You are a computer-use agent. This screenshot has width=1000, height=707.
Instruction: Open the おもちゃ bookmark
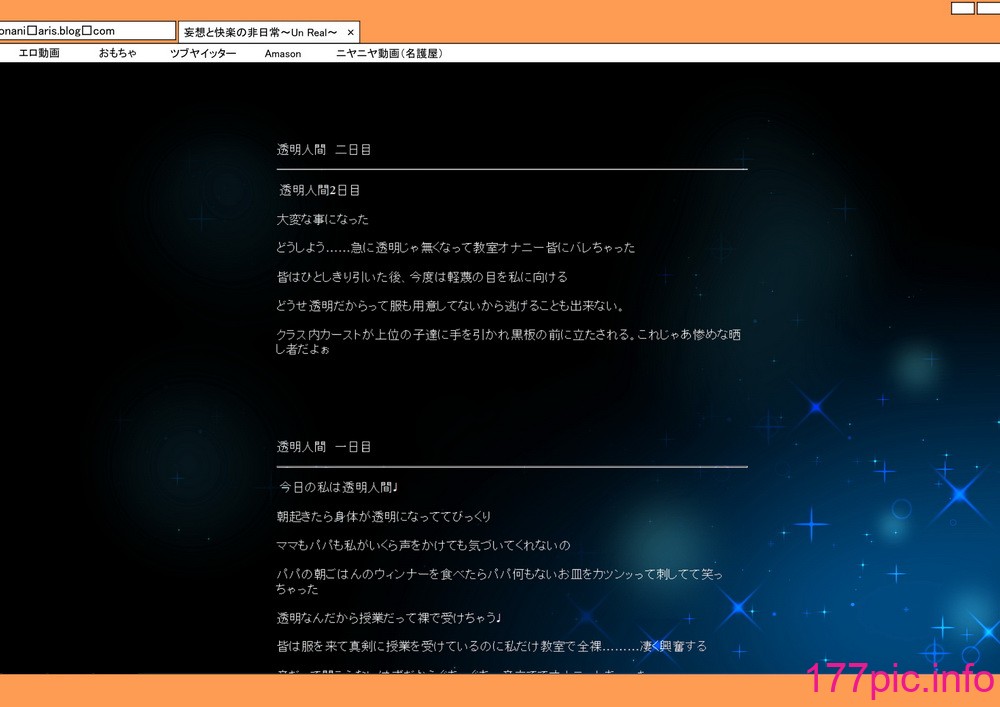click(117, 54)
